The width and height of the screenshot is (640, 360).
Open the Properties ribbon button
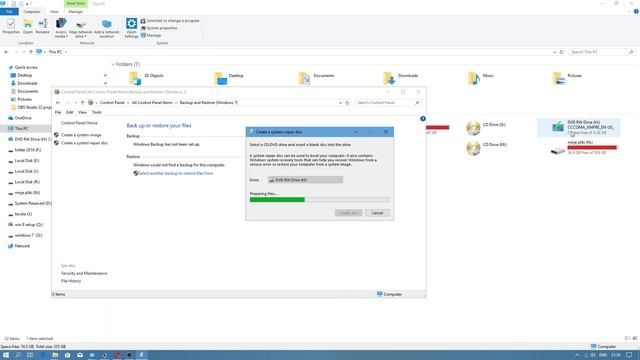pos(11,27)
